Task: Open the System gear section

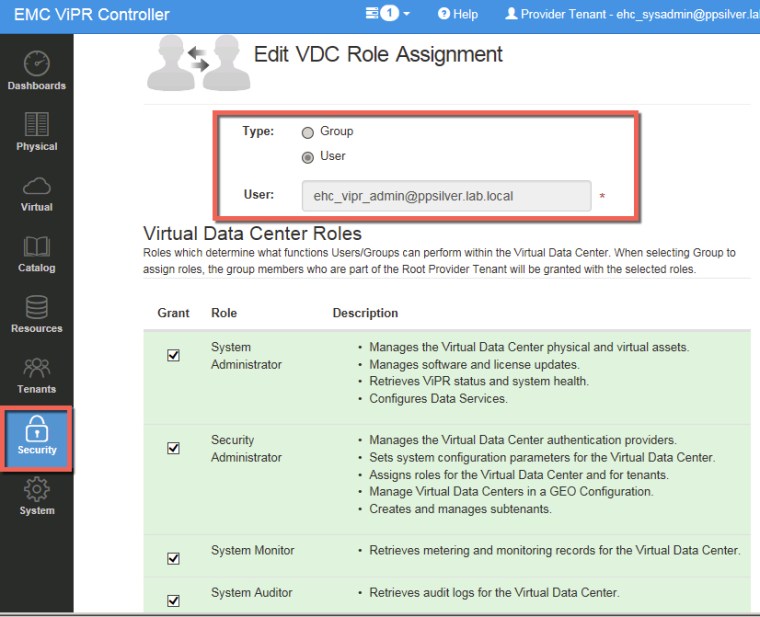Action: (37, 497)
